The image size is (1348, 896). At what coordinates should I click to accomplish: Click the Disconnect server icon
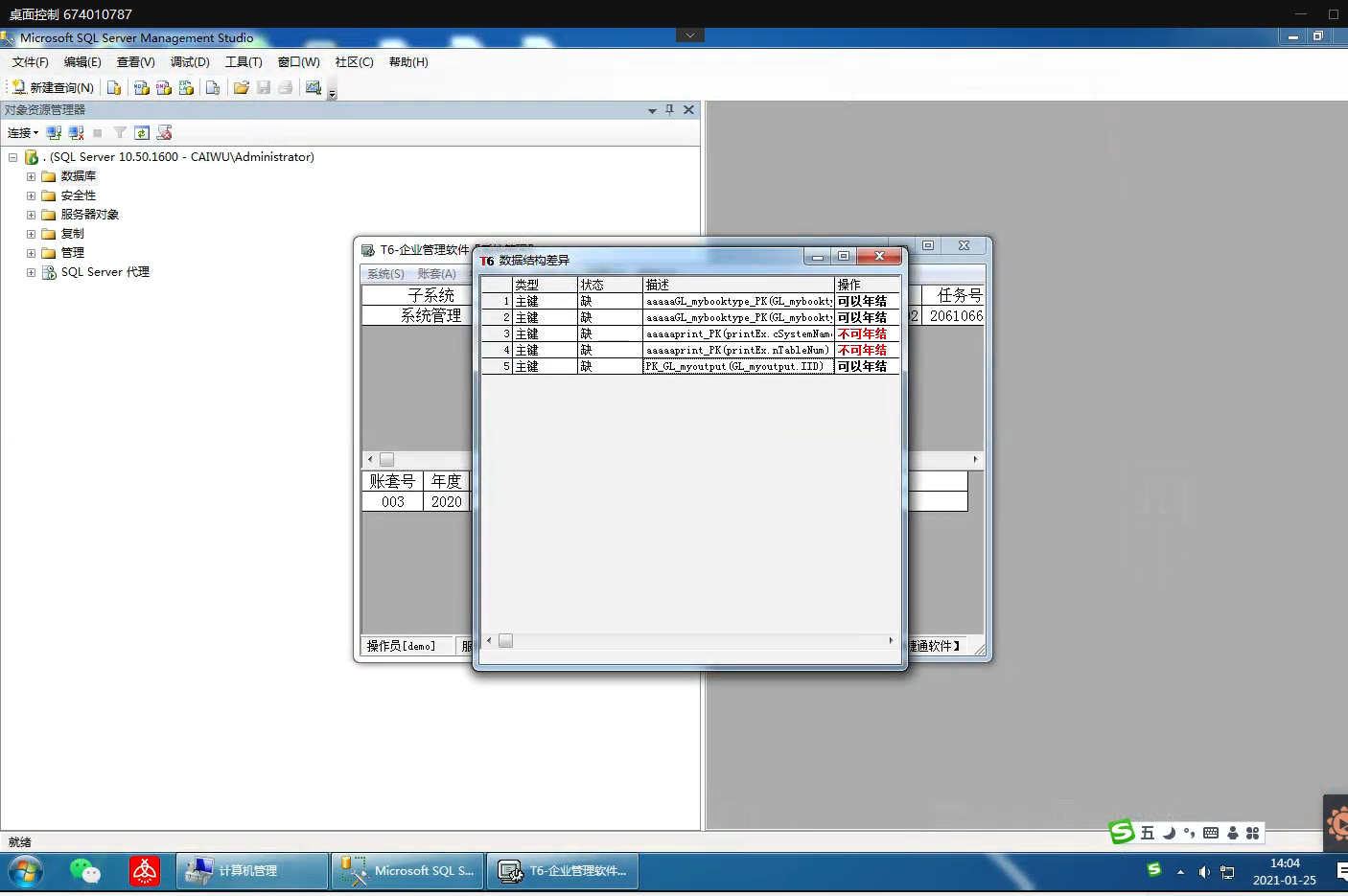pos(76,133)
